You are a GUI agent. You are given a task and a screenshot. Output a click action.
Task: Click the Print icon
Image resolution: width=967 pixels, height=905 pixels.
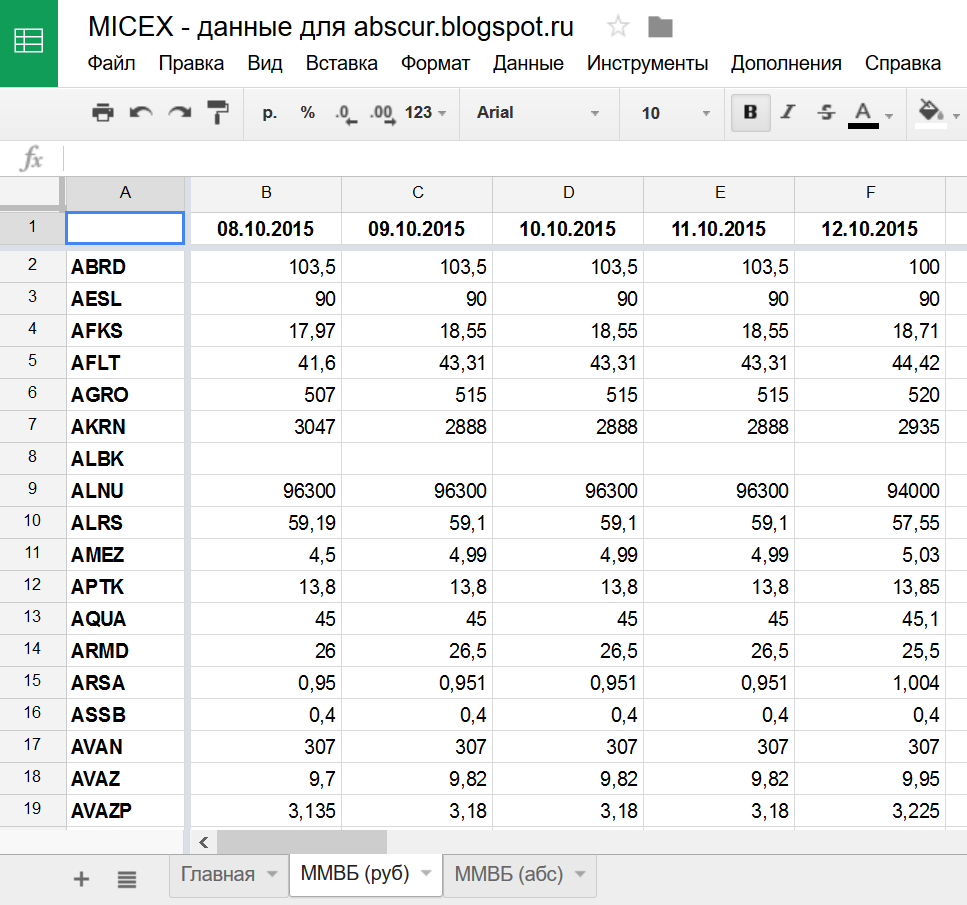click(x=102, y=112)
